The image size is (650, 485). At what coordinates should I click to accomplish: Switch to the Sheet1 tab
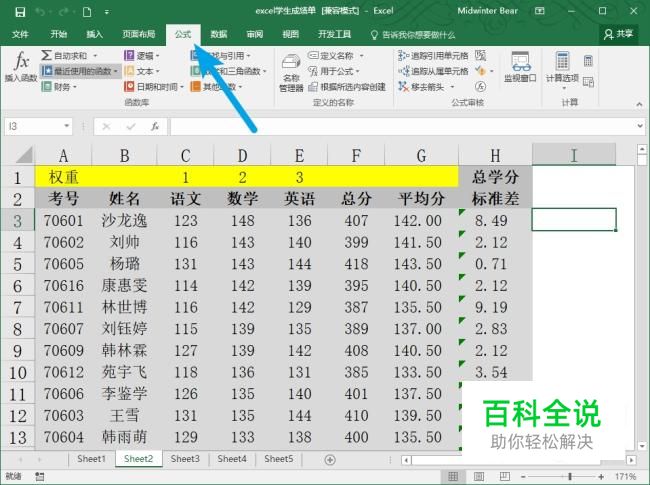point(91,459)
